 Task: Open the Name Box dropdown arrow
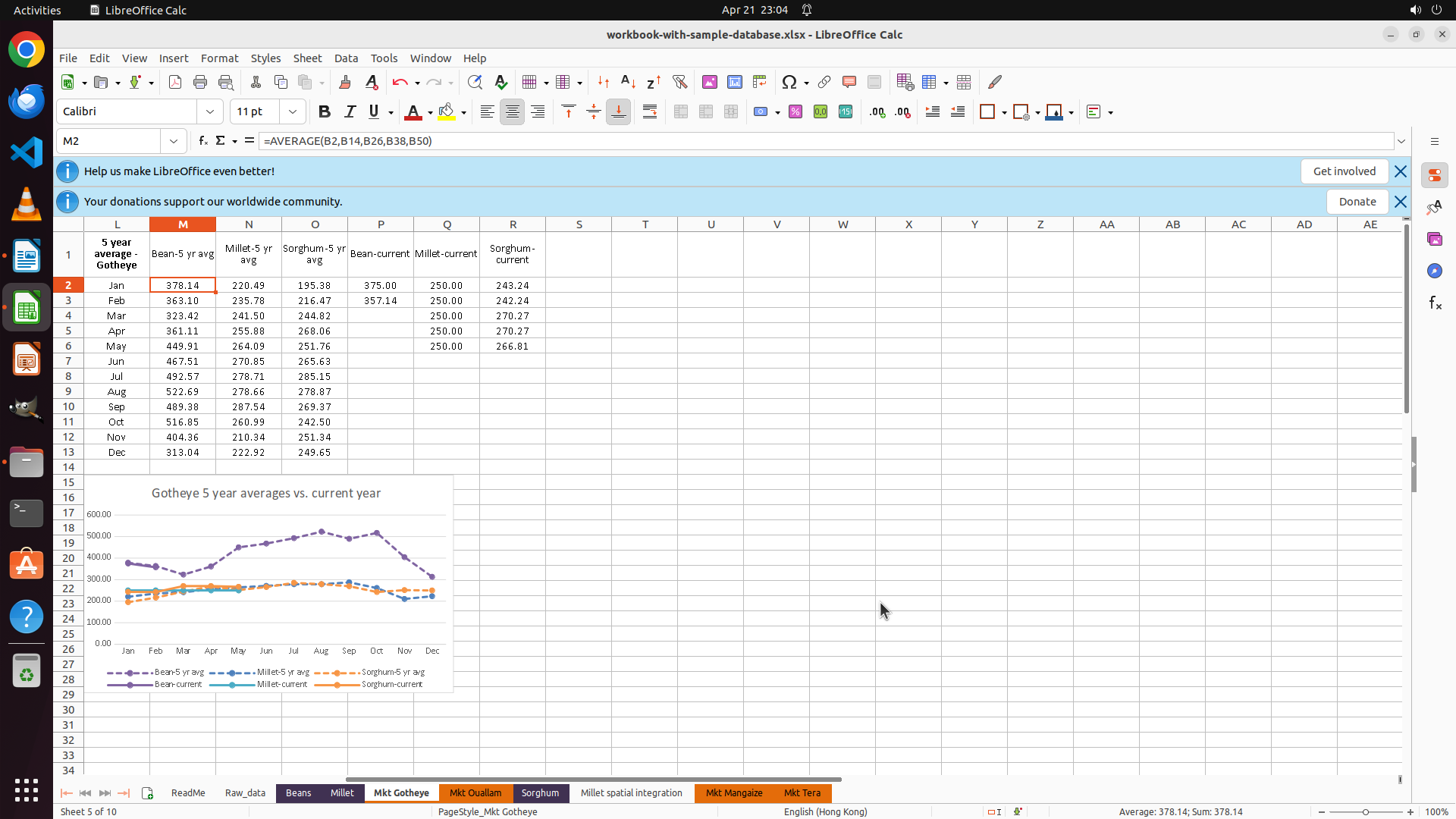174,141
